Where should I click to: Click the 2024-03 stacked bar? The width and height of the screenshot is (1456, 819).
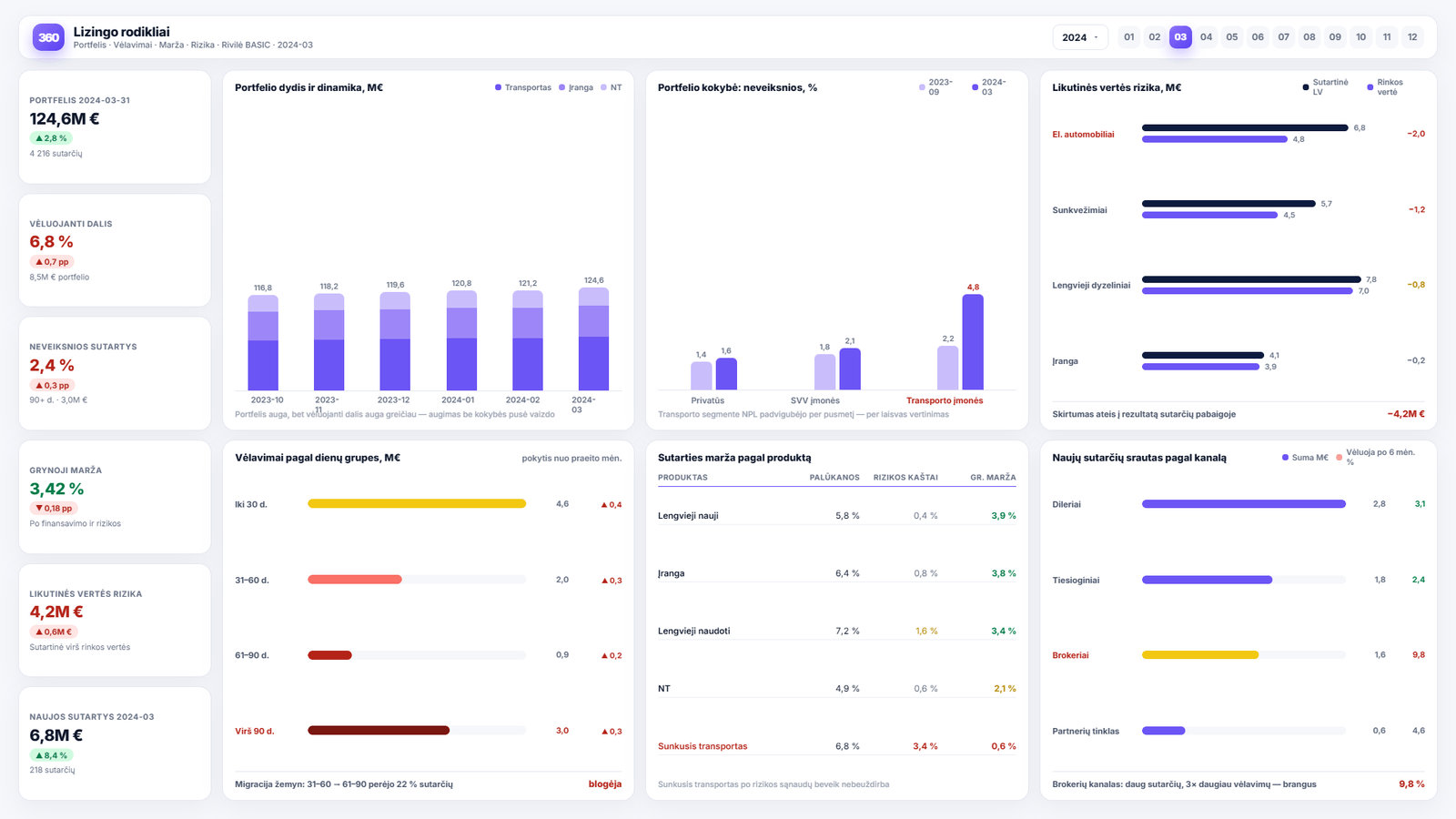pos(593,339)
